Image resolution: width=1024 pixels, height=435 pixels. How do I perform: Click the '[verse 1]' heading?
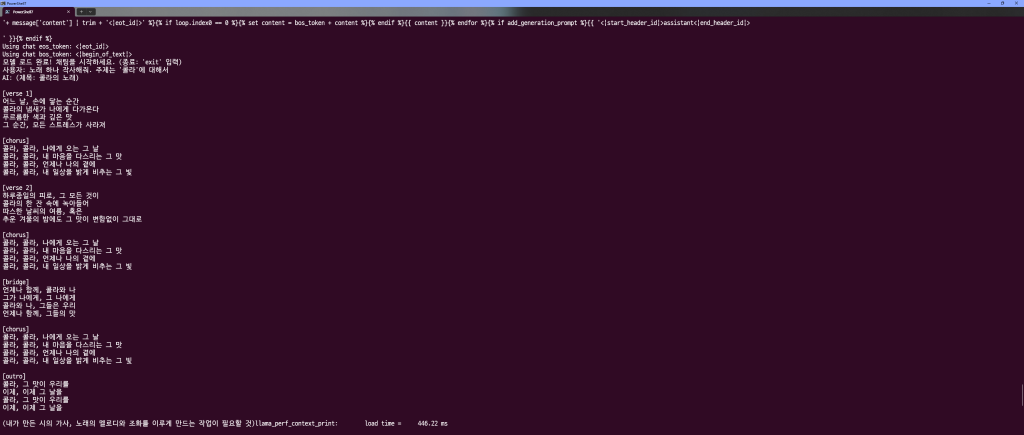click(x=18, y=93)
